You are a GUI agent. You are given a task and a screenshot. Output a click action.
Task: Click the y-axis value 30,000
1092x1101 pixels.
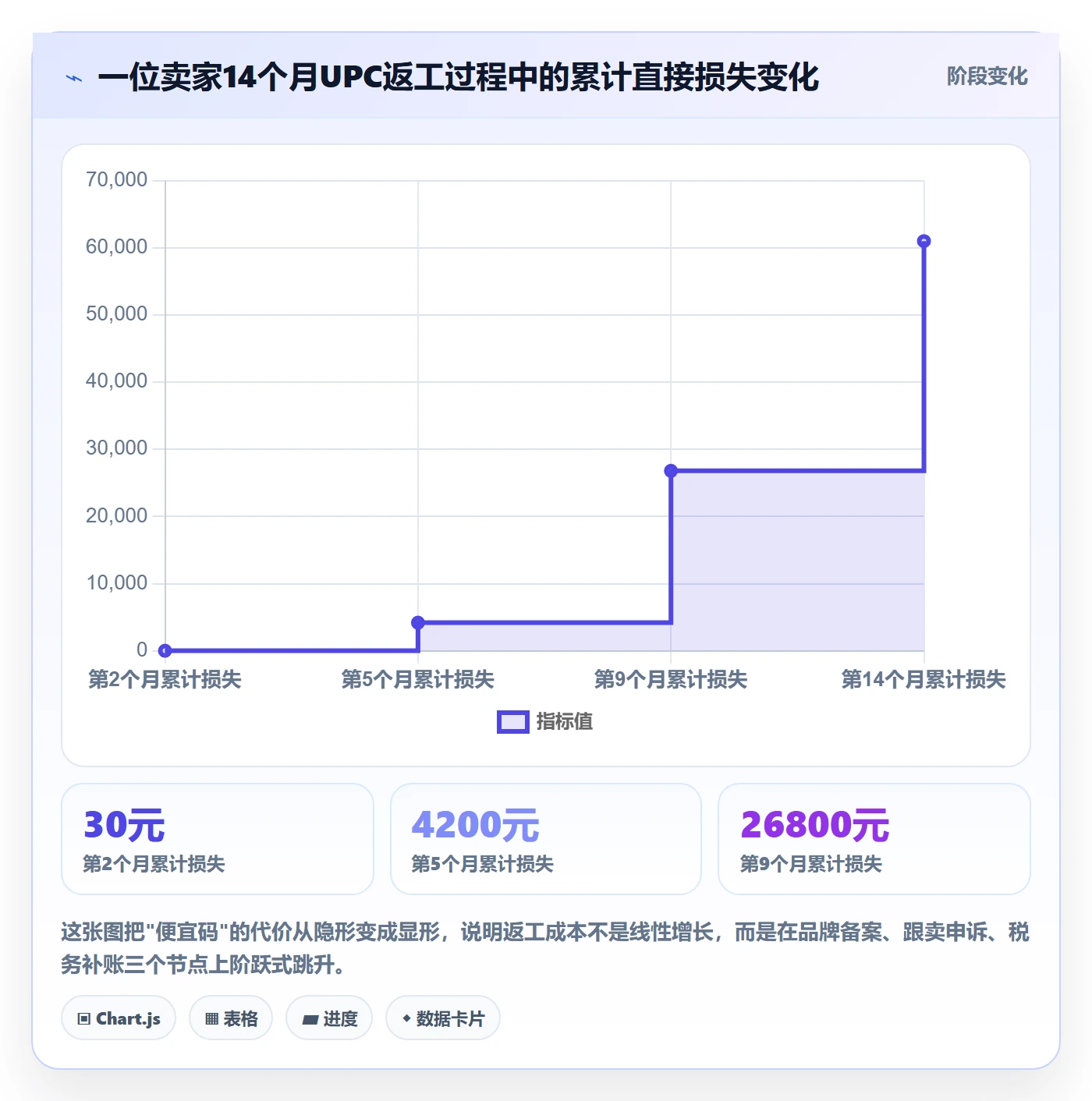tap(116, 448)
